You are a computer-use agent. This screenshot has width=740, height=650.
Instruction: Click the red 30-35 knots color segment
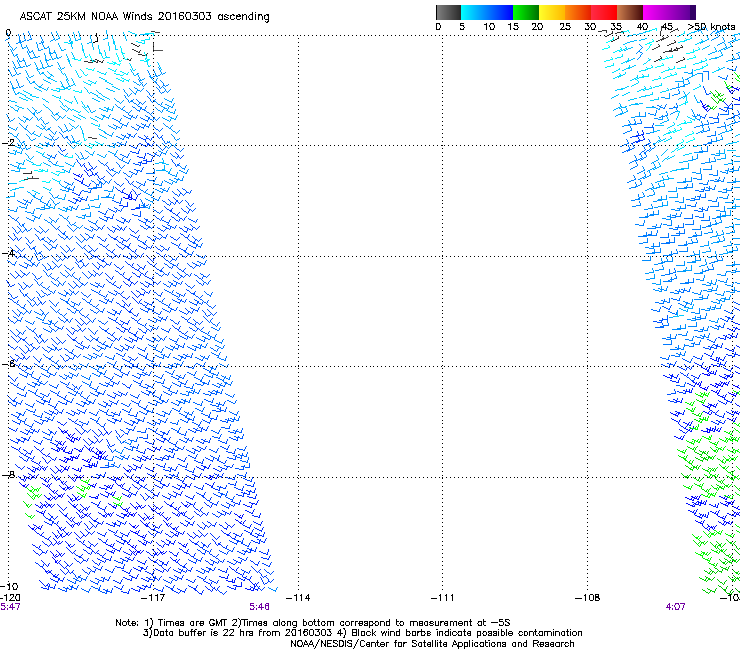604,12
